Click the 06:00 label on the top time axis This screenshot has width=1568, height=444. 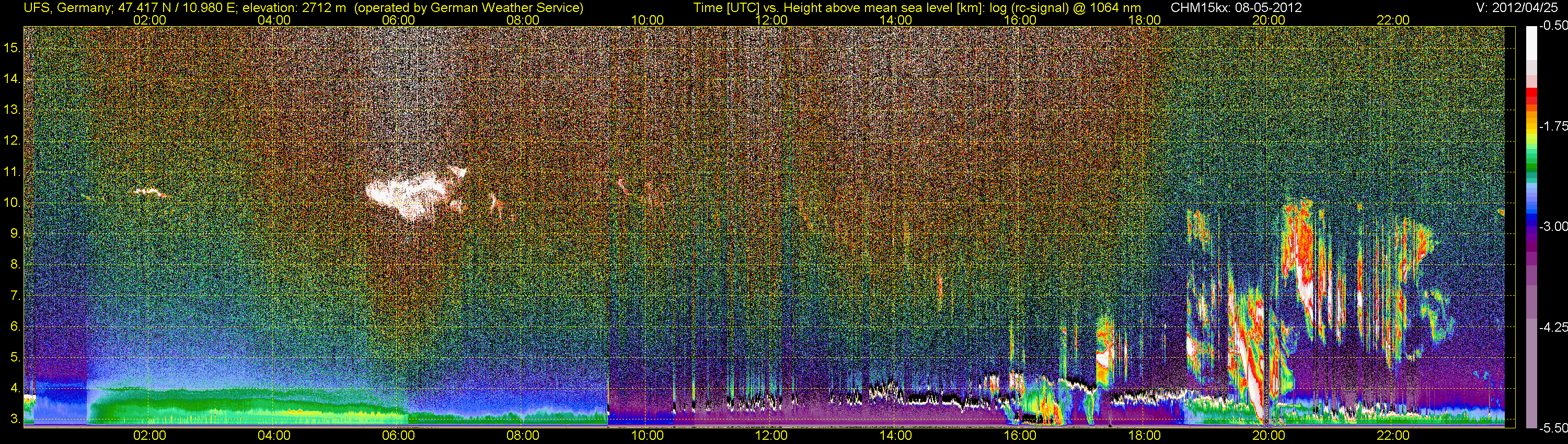point(398,20)
